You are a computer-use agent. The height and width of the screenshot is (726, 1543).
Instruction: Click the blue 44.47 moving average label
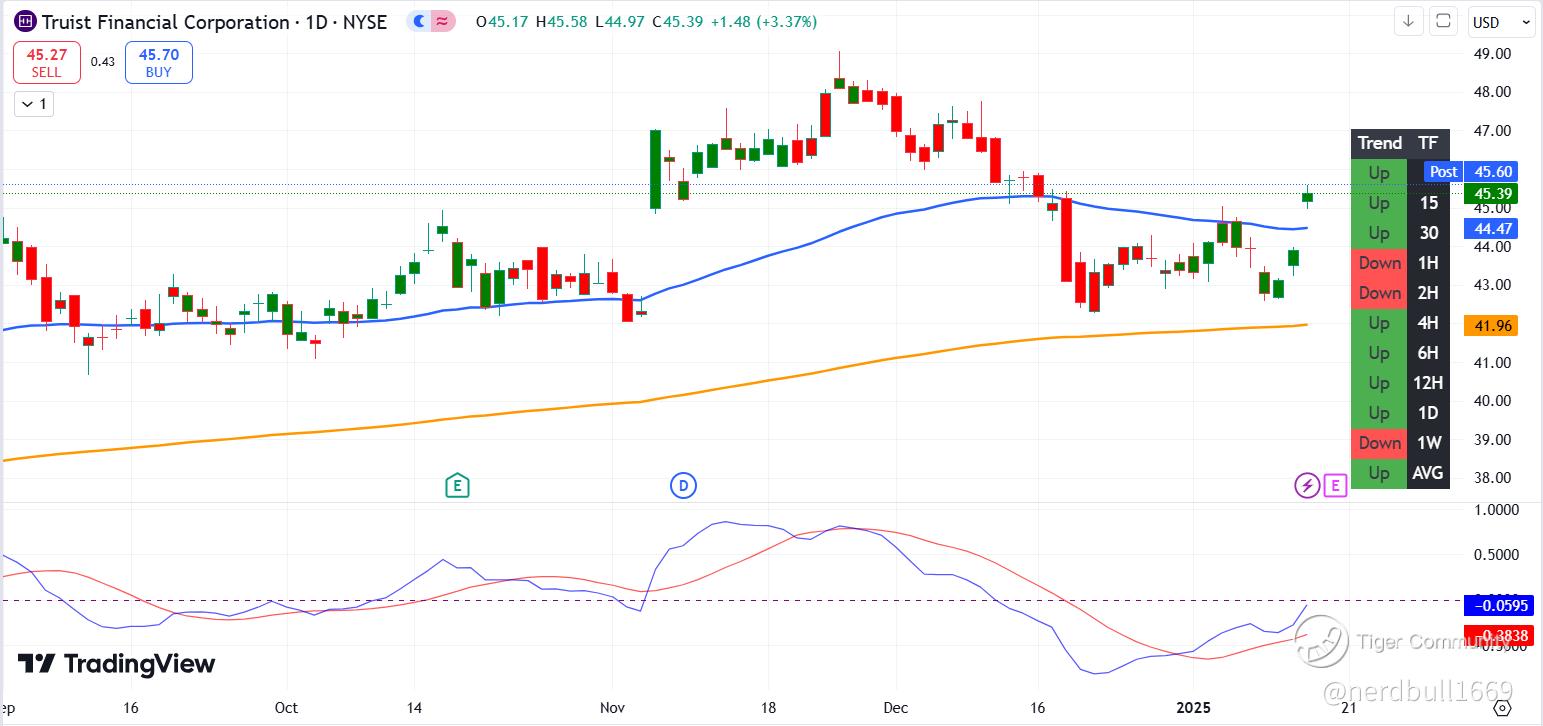click(1490, 229)
